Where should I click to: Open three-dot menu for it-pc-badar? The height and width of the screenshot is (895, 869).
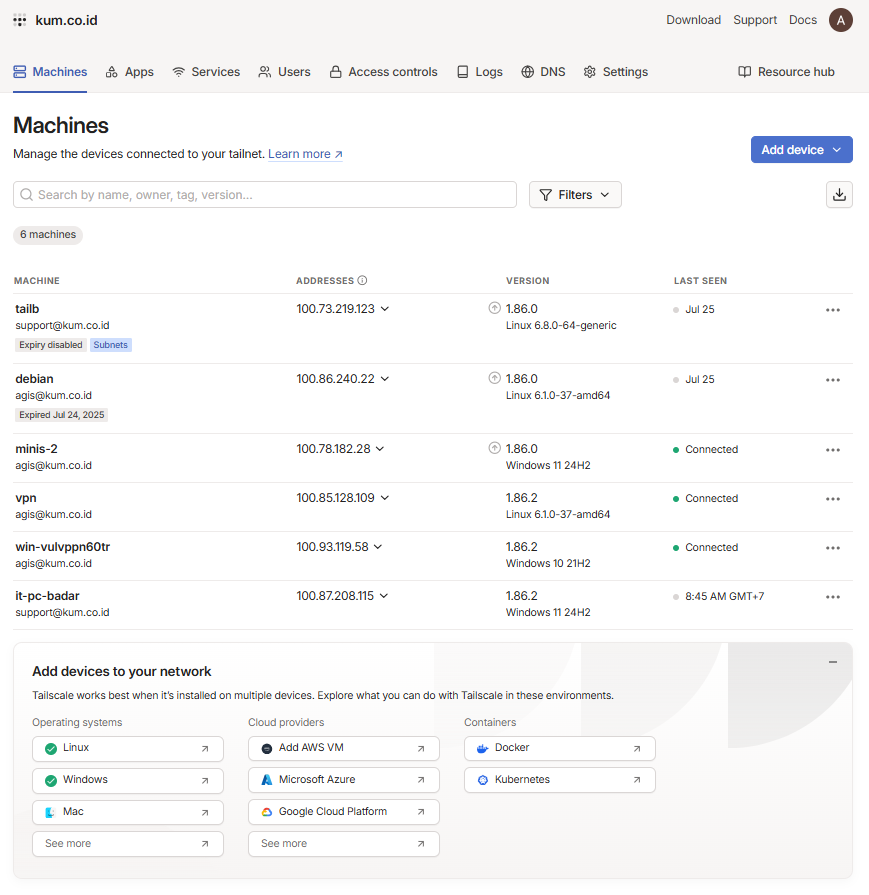tap(832, 597)
